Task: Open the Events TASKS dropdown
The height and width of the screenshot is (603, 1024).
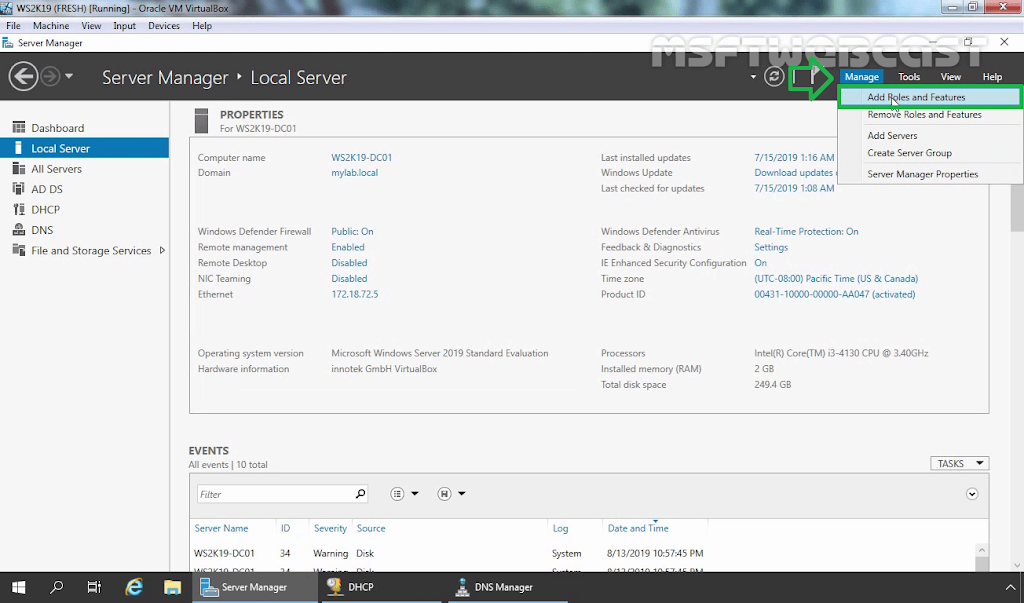Action: [x=959, y=463]
